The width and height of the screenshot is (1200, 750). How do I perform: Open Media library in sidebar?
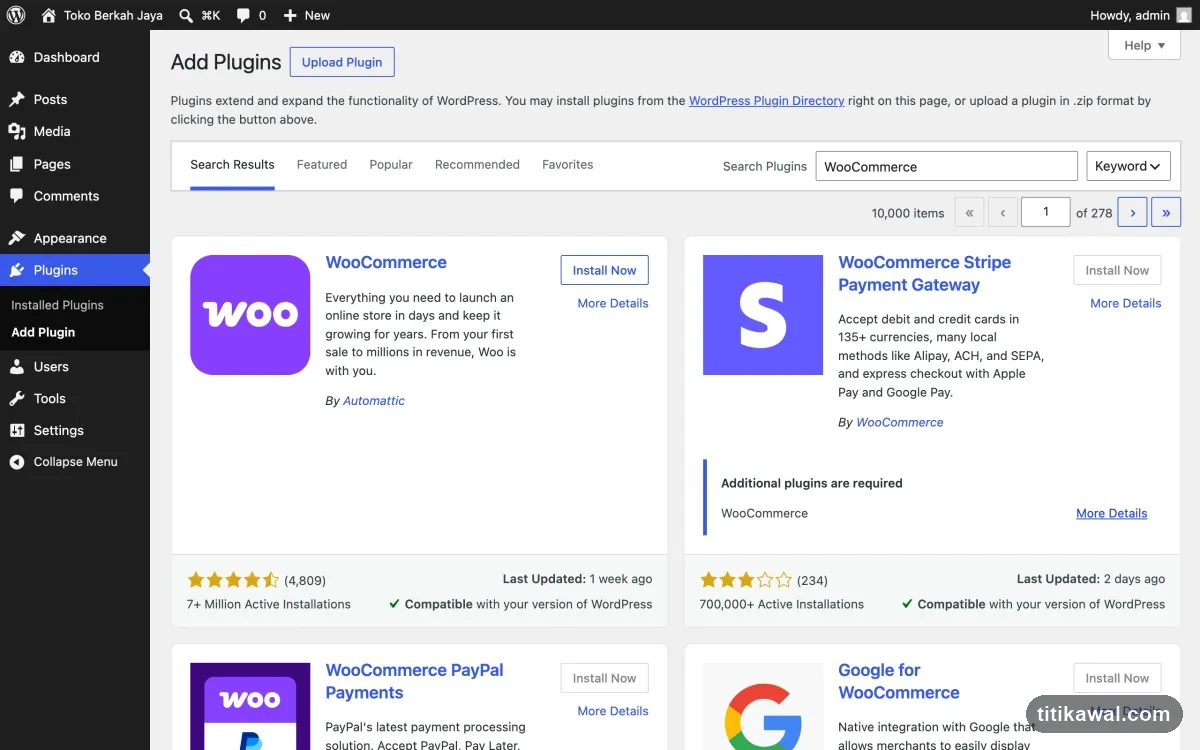[75, 131]
